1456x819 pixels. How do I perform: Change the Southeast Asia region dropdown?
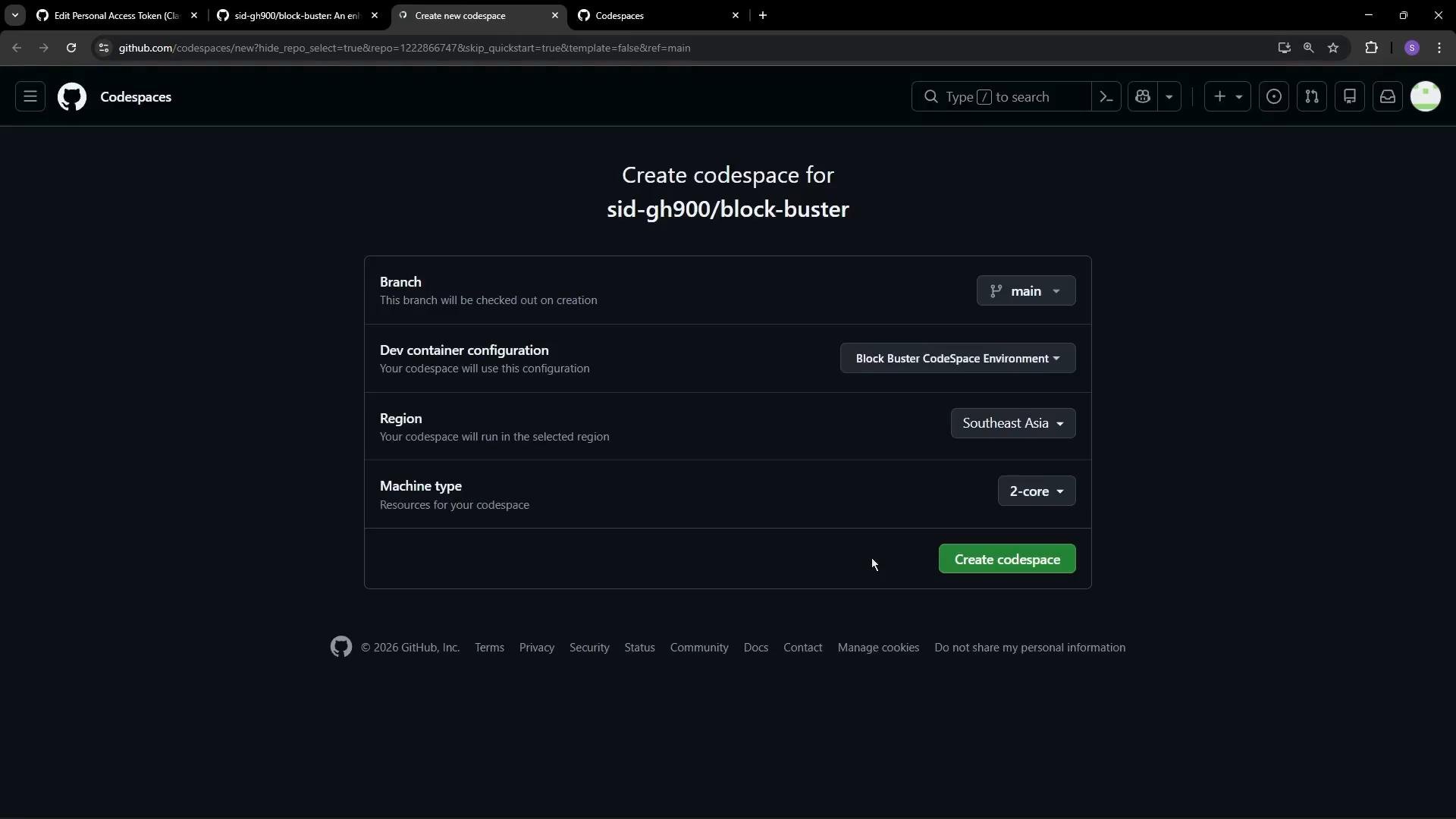[x=1013, y=423]
